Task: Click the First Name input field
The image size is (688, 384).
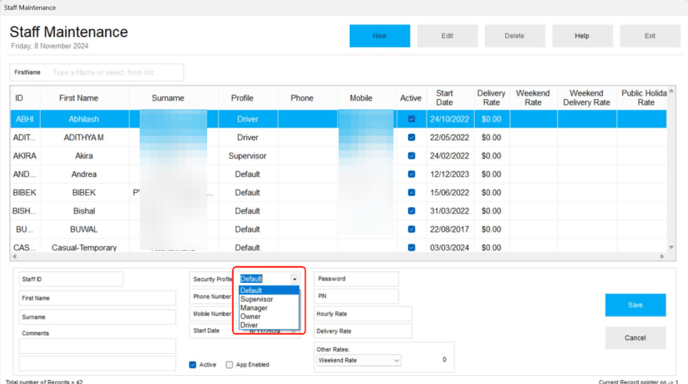Action: [97, 298]
